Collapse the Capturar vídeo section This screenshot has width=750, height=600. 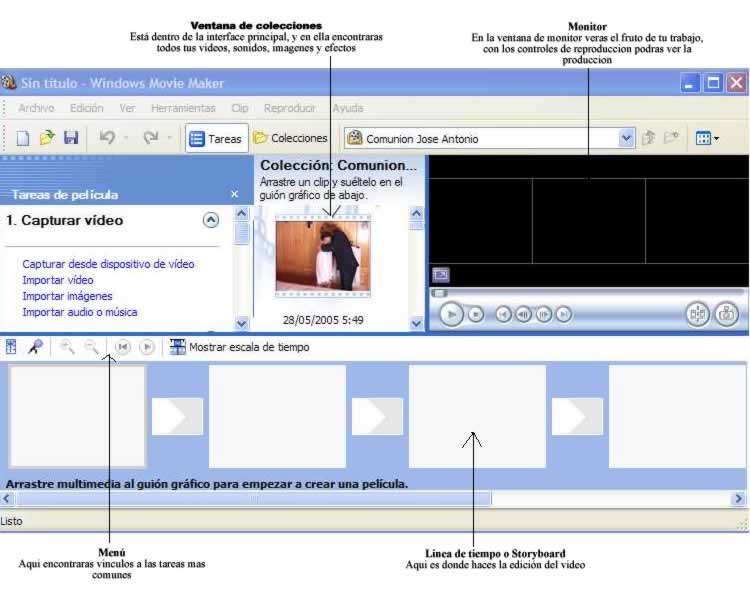pos(211,220)
